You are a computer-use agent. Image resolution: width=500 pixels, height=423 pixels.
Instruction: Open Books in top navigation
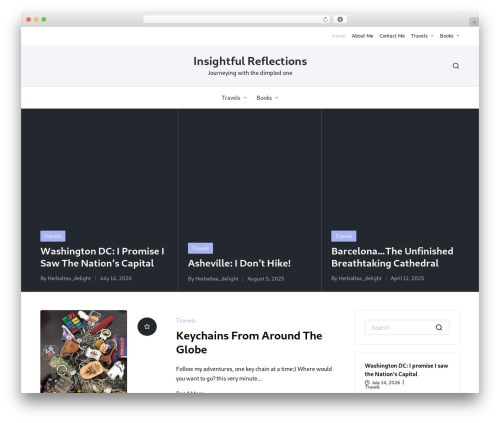(446, 36)
